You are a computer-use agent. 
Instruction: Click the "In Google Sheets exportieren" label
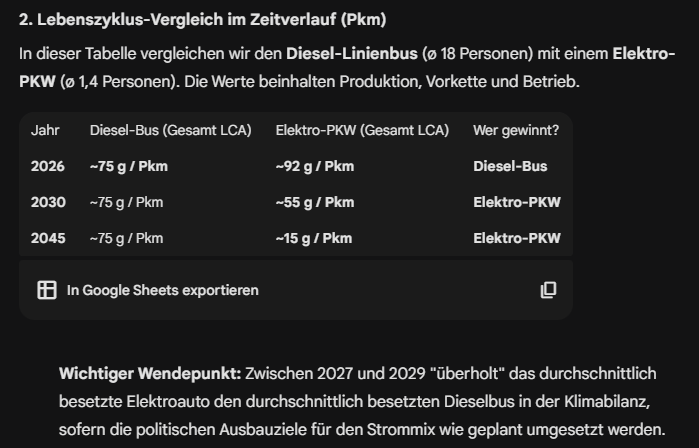click(x=162, y=290)
